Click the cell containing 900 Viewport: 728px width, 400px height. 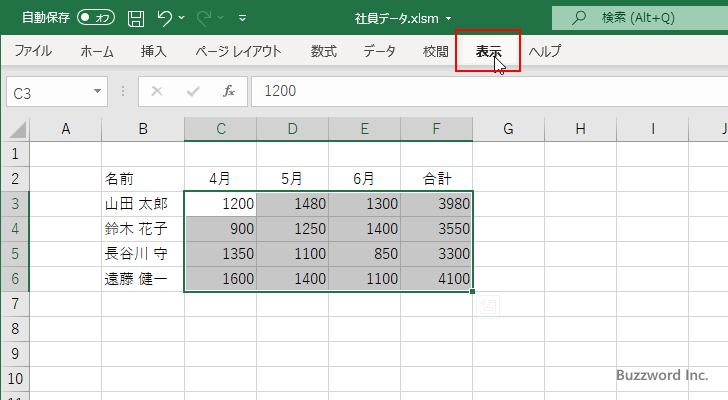pyautogui.click(x=221, y=229)
